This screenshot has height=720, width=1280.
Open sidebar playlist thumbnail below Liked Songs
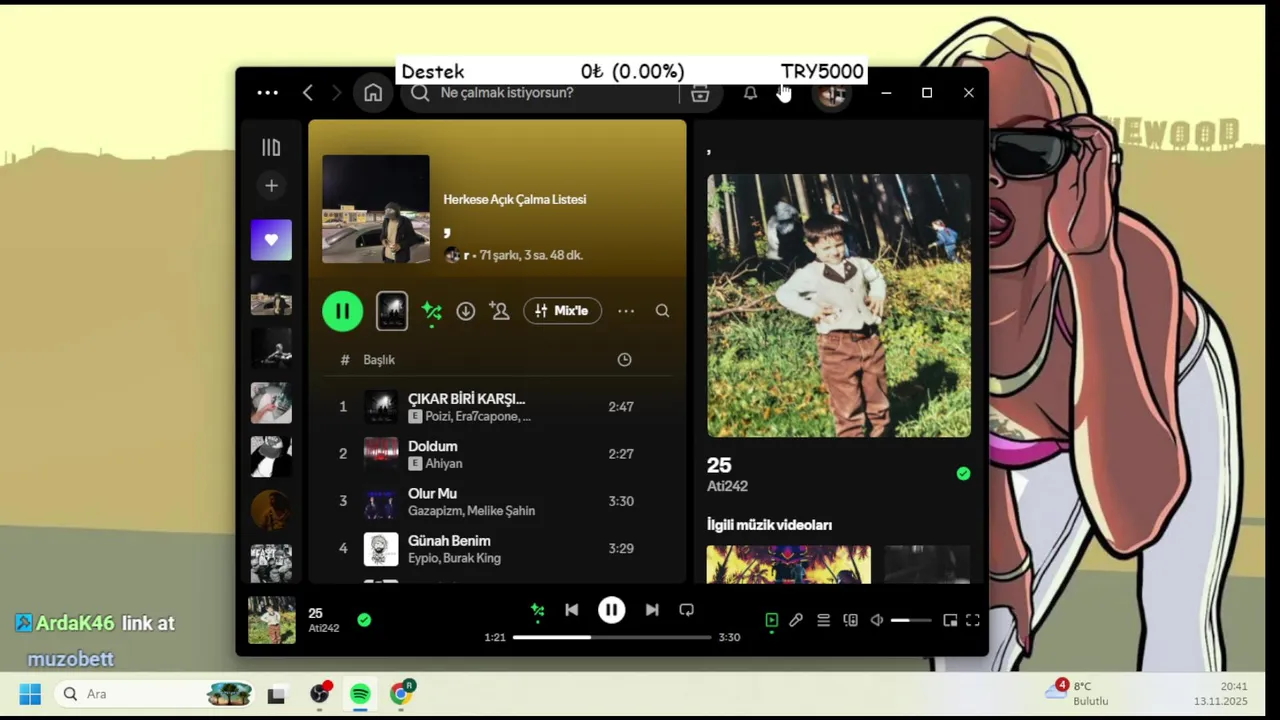click(x=271, y=295)
